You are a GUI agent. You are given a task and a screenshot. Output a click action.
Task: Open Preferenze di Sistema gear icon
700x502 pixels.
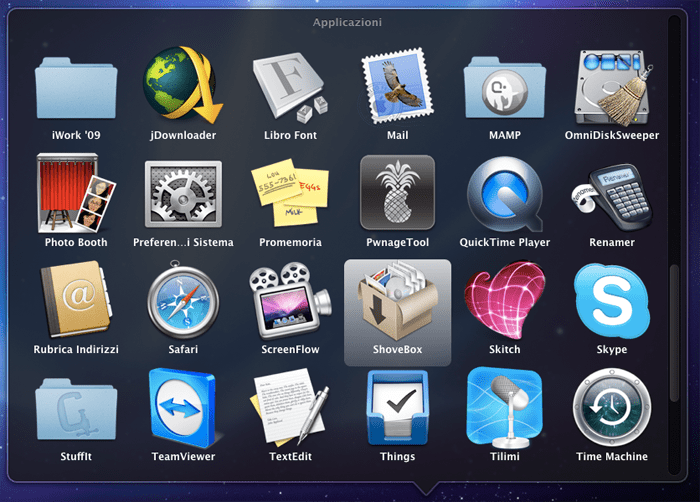click(183, 194)
